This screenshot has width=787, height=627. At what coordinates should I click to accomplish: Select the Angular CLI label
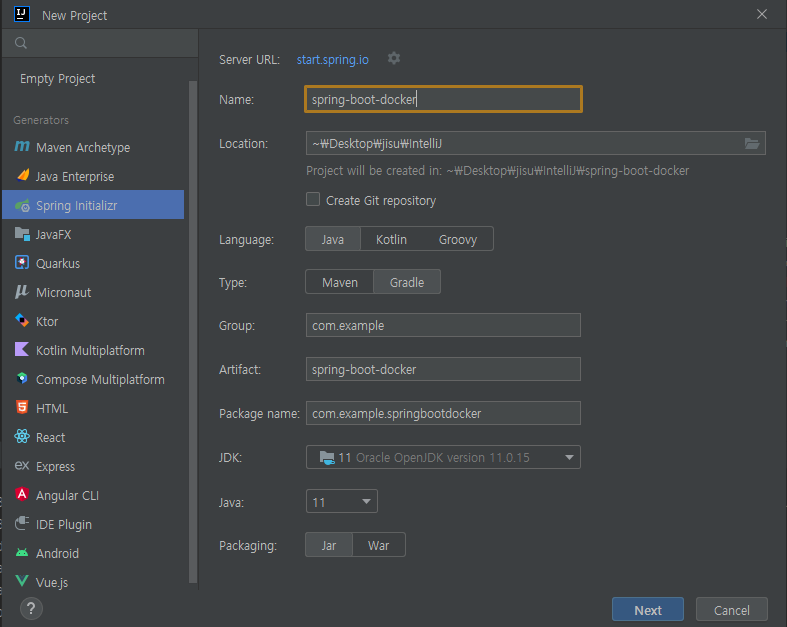coord(67,495)
